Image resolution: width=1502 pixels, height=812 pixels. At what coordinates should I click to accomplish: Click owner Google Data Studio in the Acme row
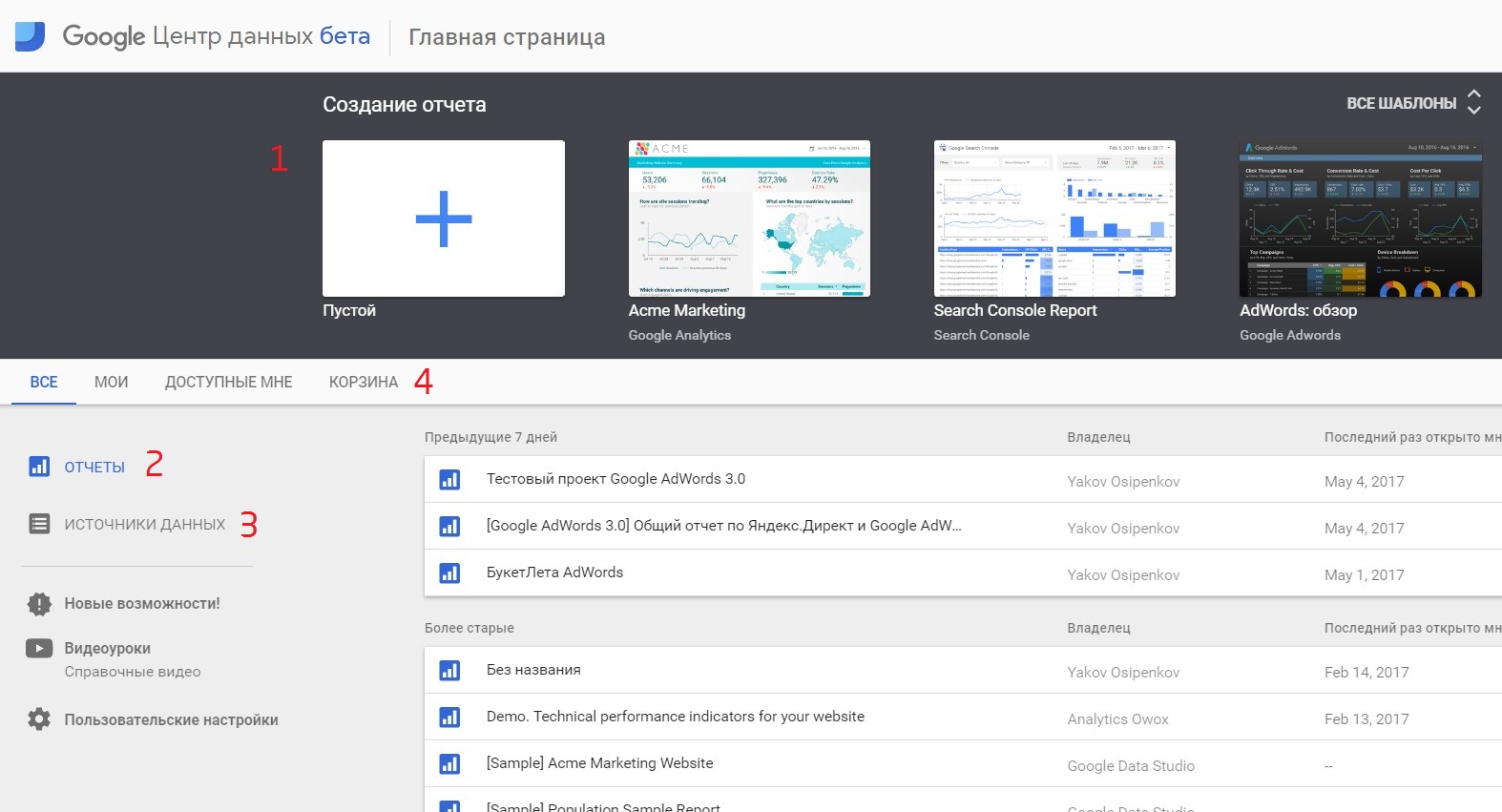click(x=1131, y=766)
